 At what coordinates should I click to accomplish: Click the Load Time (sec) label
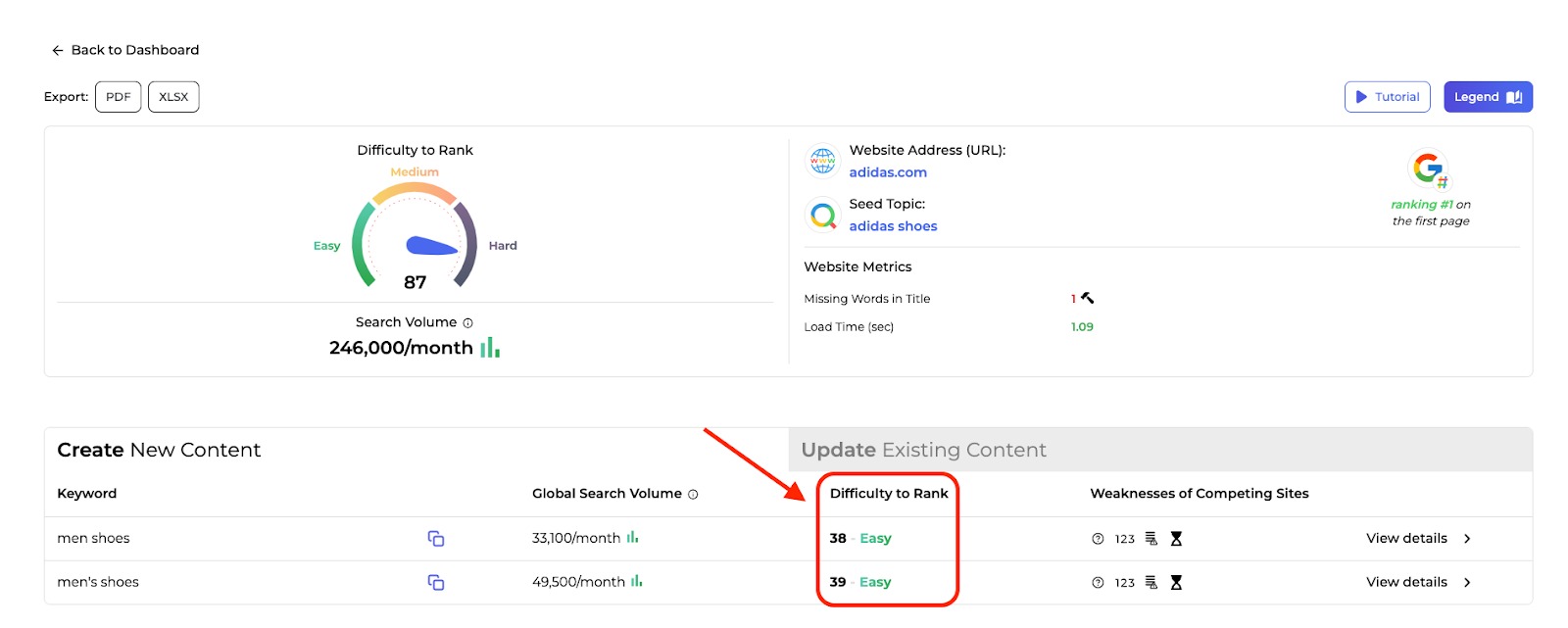click(849, 327)
